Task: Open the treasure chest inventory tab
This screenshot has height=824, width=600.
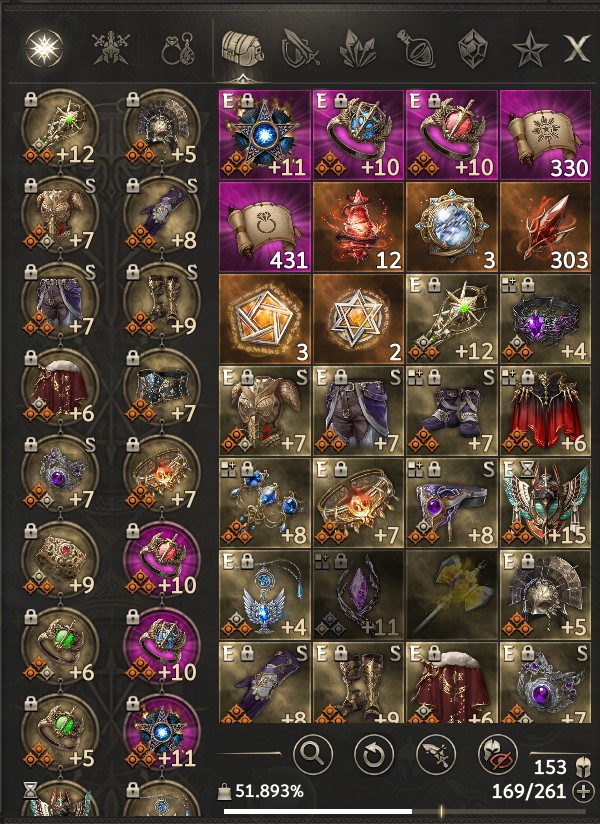Action: tap(242, 49)
